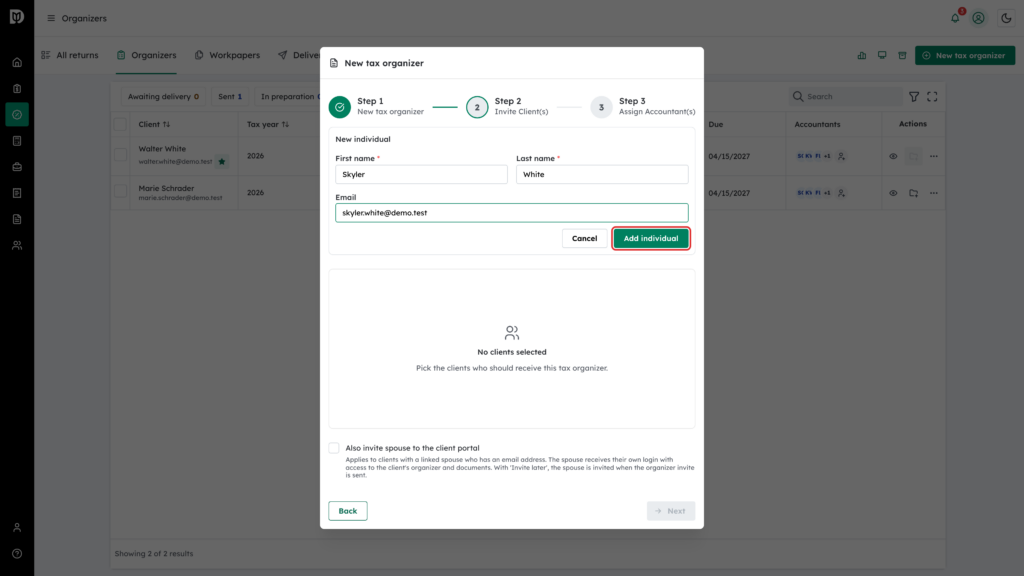Open the people/clients icon in sidebar

(17, 246)
